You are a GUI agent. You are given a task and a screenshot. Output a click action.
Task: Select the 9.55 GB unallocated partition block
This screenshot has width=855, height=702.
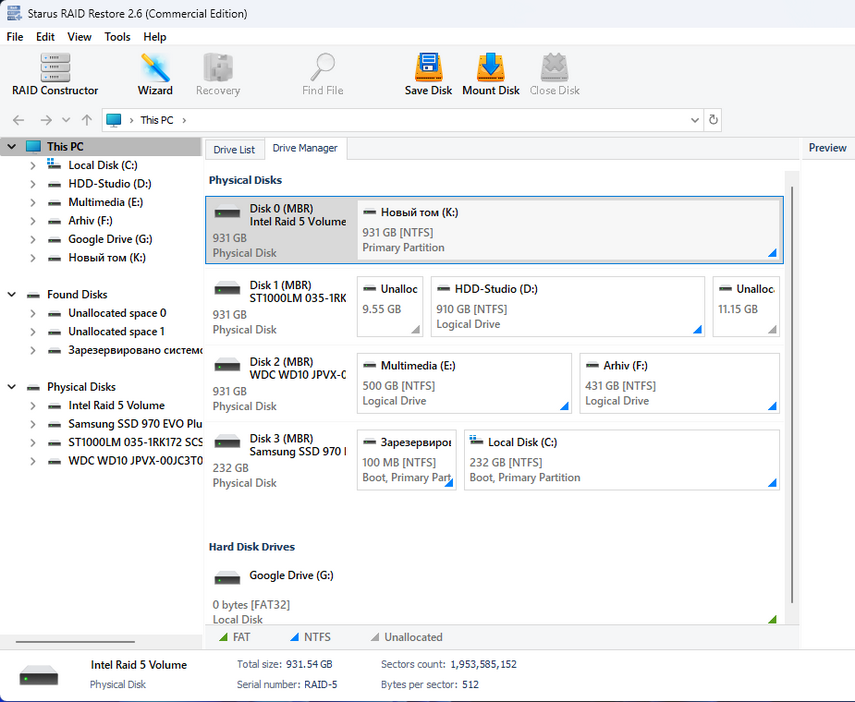click(x=390, y=307)
